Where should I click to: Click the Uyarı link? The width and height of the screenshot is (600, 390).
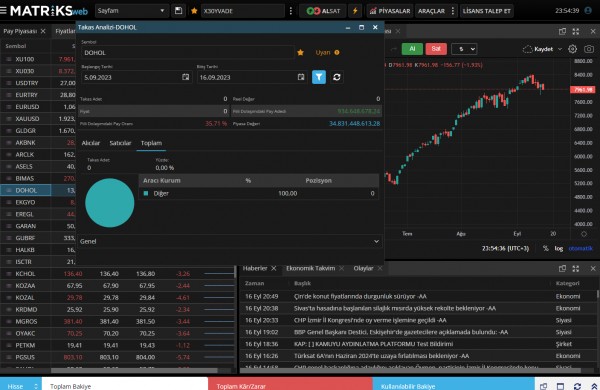tap(323, 52)
